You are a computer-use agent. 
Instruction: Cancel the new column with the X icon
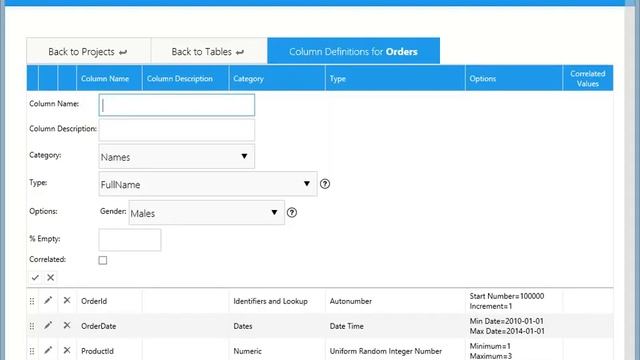coord(51,278)
